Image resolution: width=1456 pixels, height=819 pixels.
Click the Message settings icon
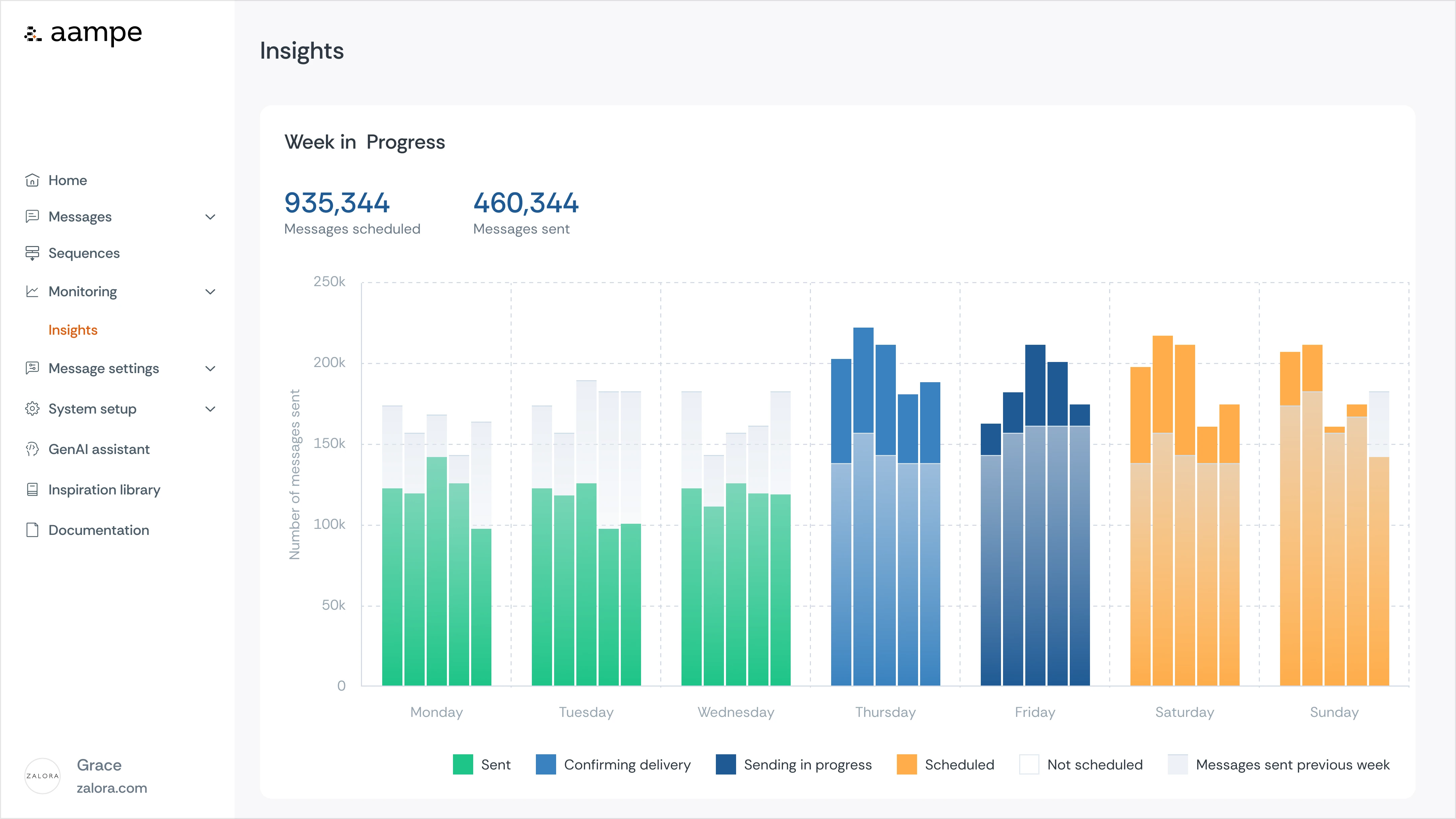32,368
